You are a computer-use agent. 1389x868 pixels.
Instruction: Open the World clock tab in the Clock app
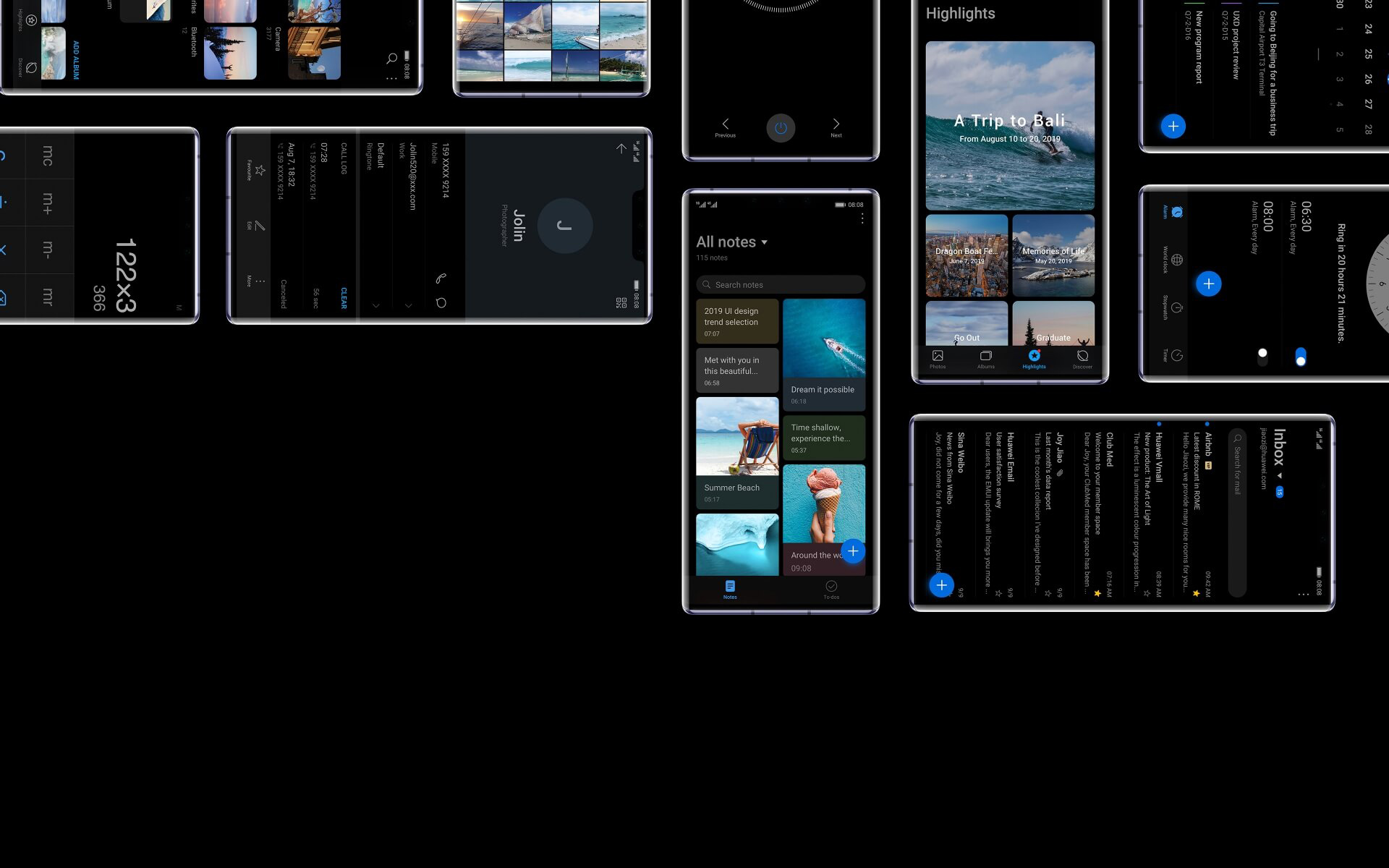coord(1177,258)
